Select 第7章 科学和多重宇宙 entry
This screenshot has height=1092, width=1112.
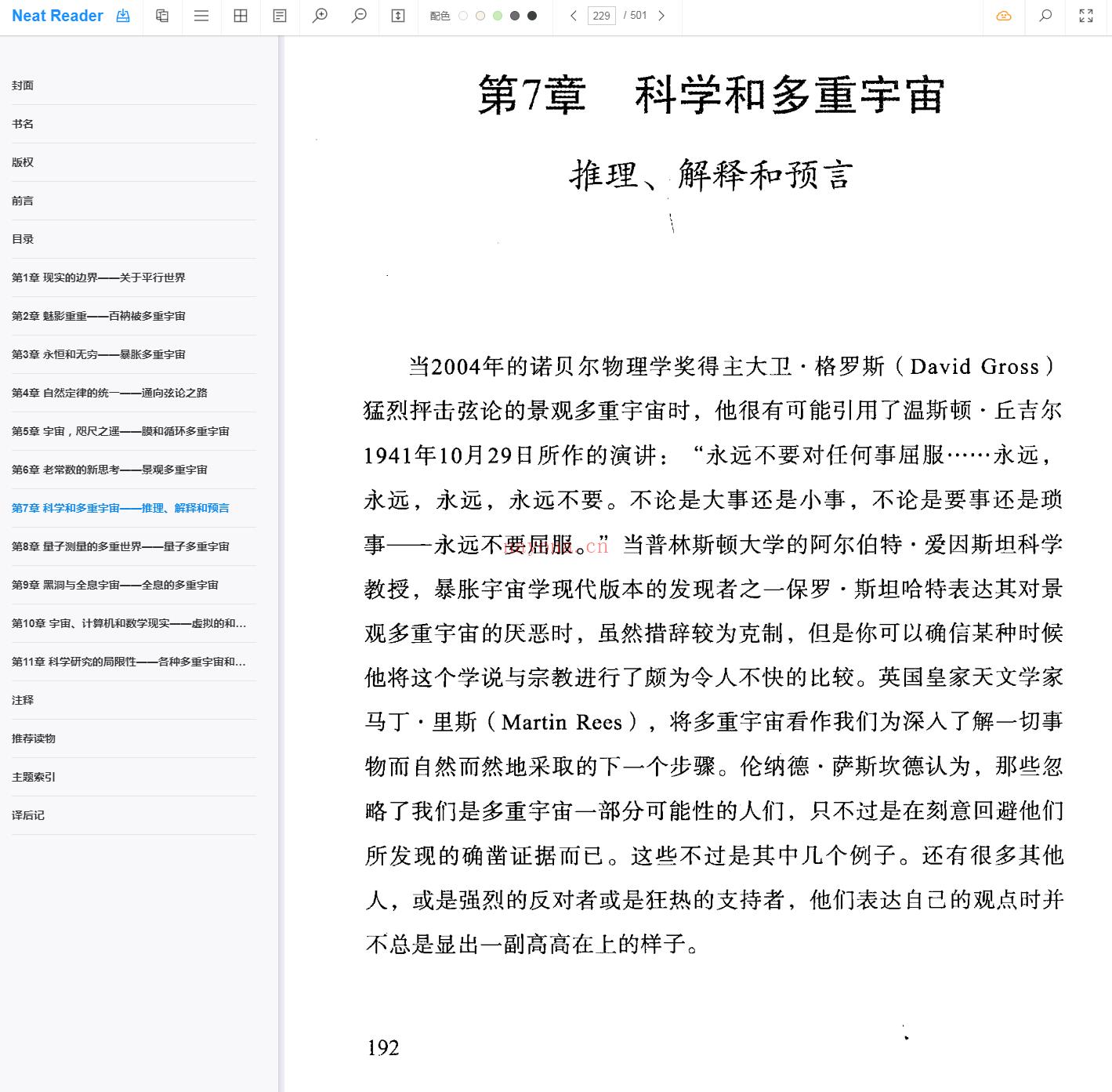pos(133,508)
